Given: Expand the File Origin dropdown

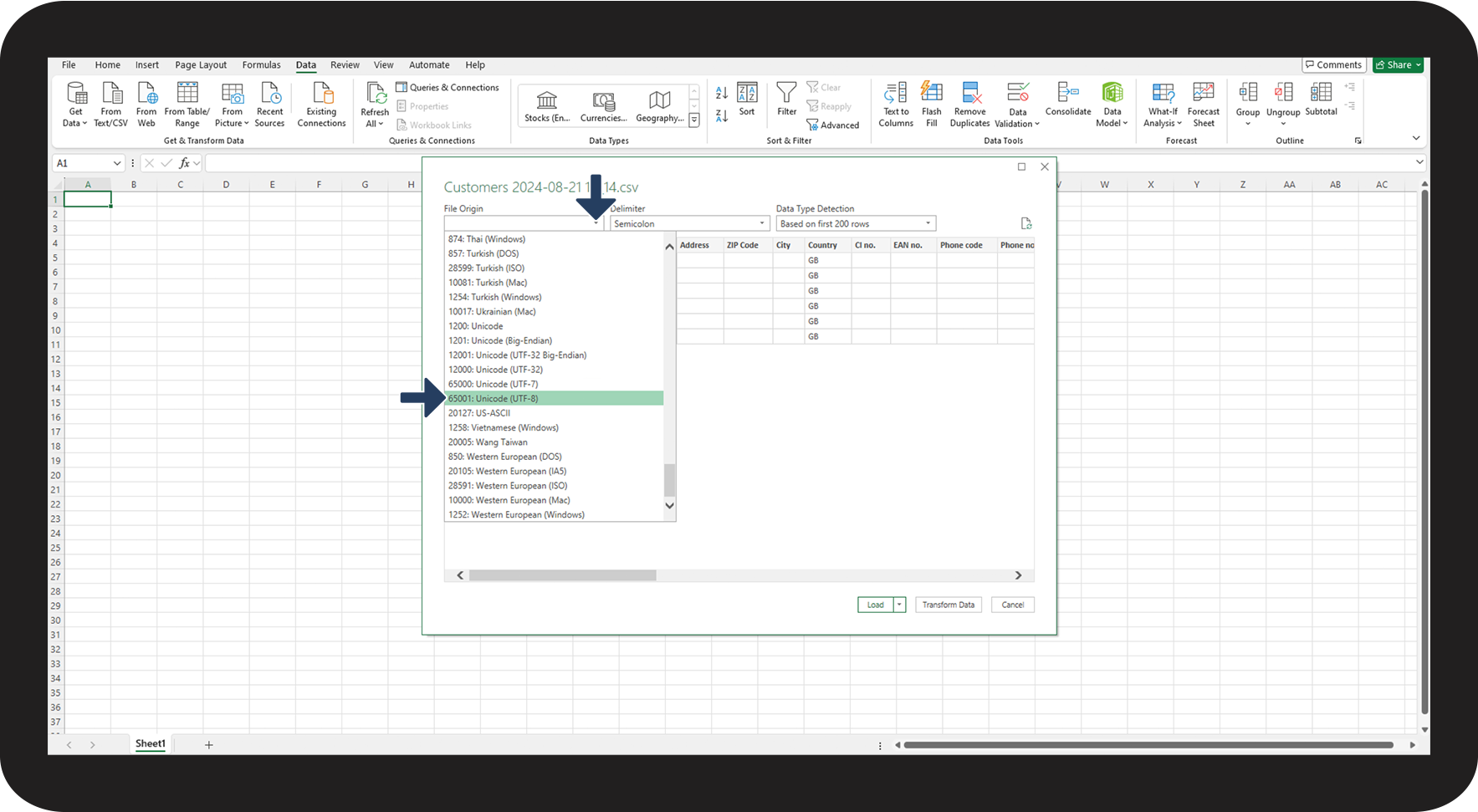Looking at the screenshot, I should pyautogui.click(x=596, y=223).
